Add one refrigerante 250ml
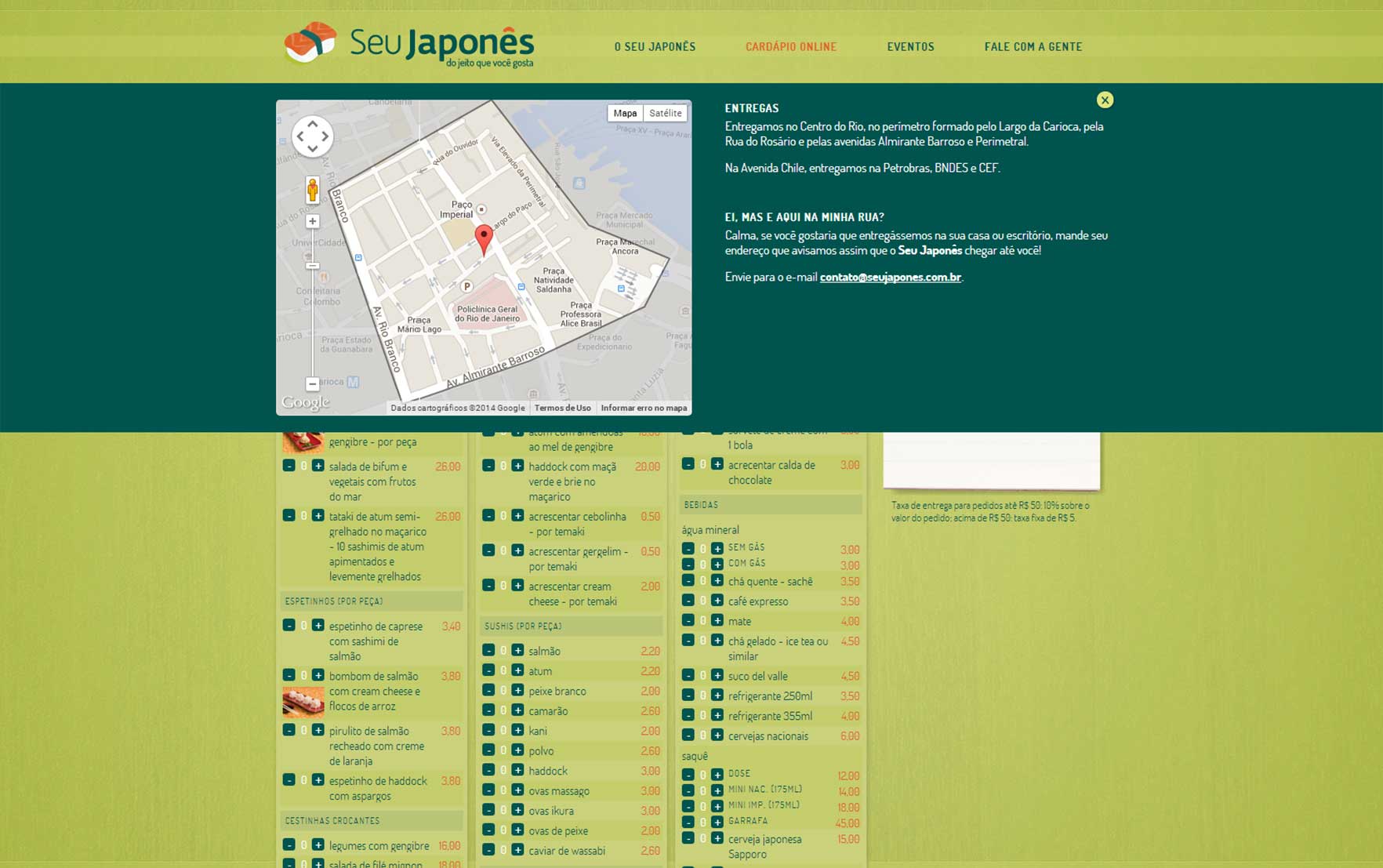 coord(717,695)
